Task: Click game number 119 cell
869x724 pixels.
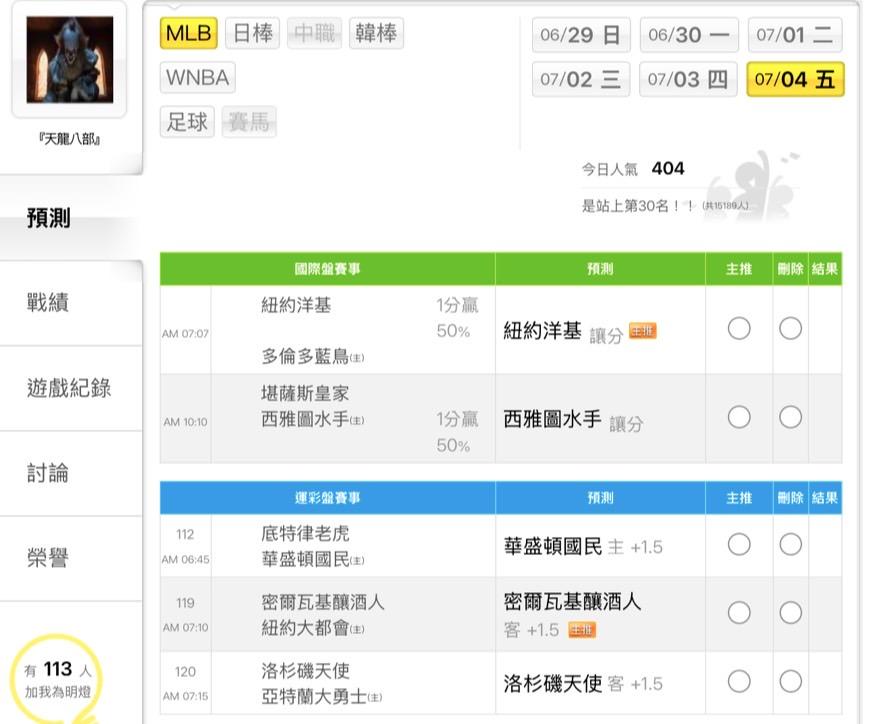Action: tap(185, 603)
